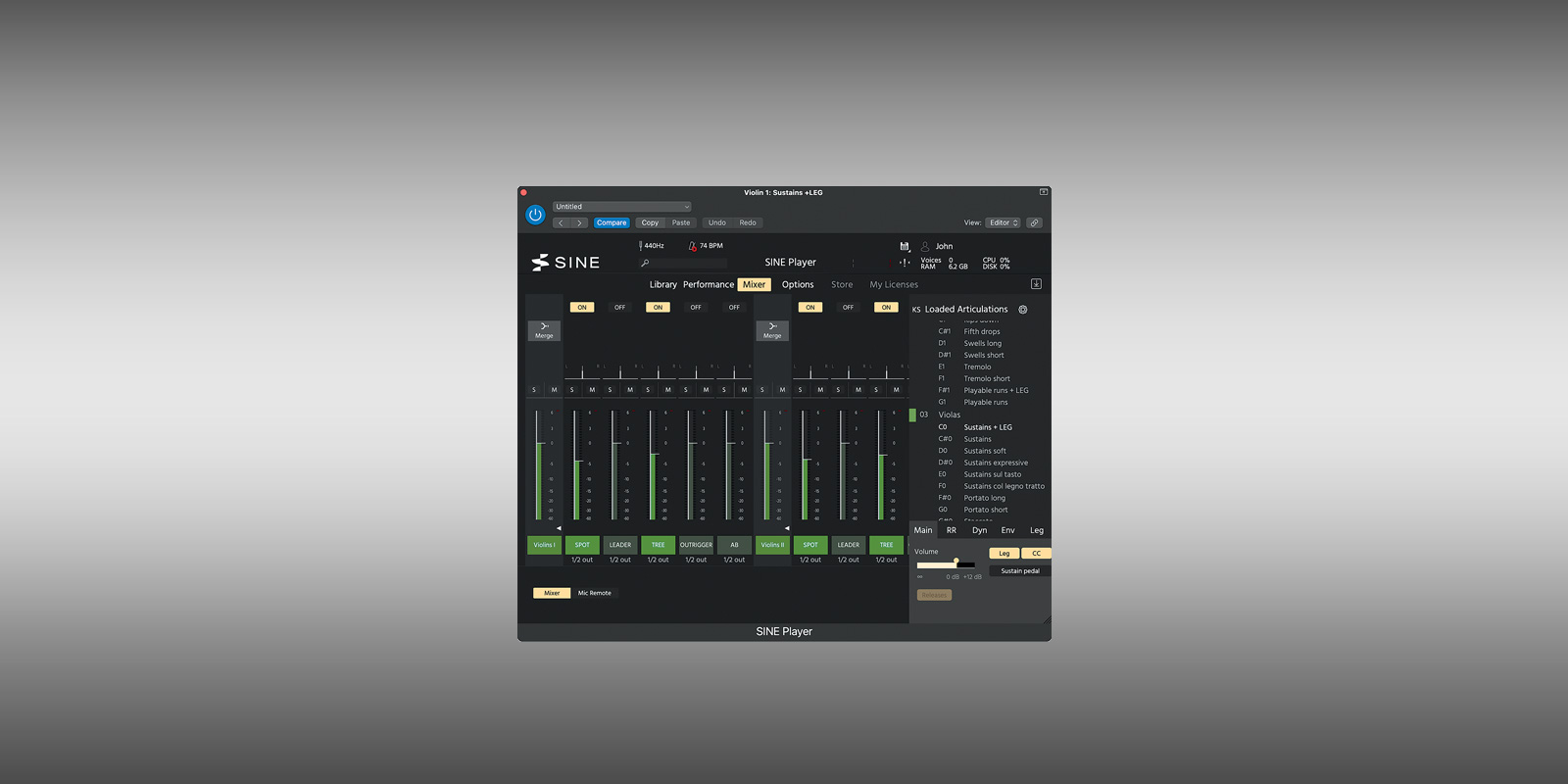Screen dimensions: 1568x784
Task: Select the Sustains soft articulation
Action: (985, 451)
